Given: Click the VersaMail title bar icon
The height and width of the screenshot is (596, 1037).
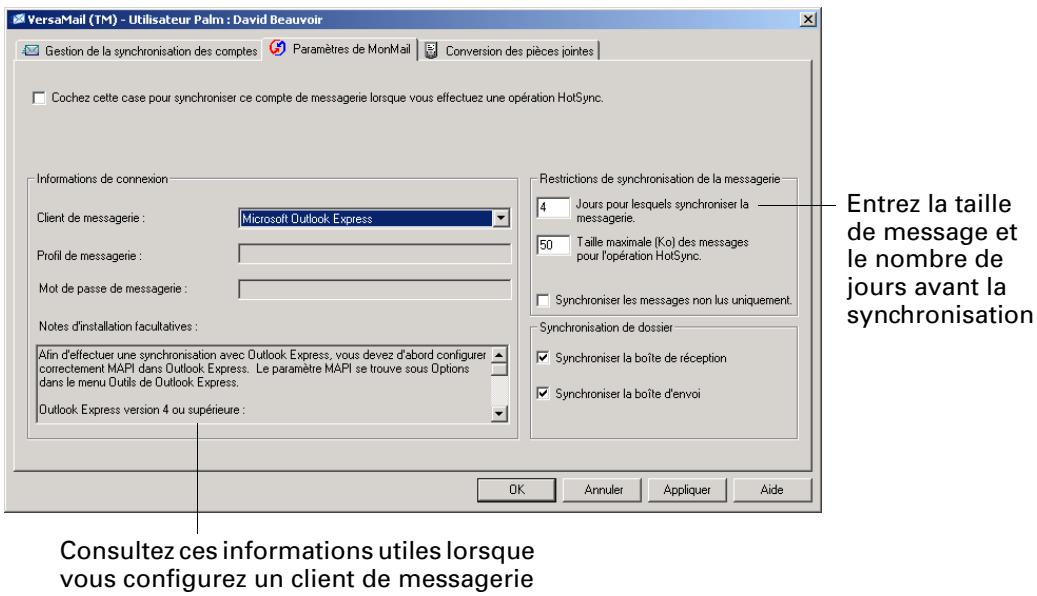Looking at the screenshot, I should 19,19.
